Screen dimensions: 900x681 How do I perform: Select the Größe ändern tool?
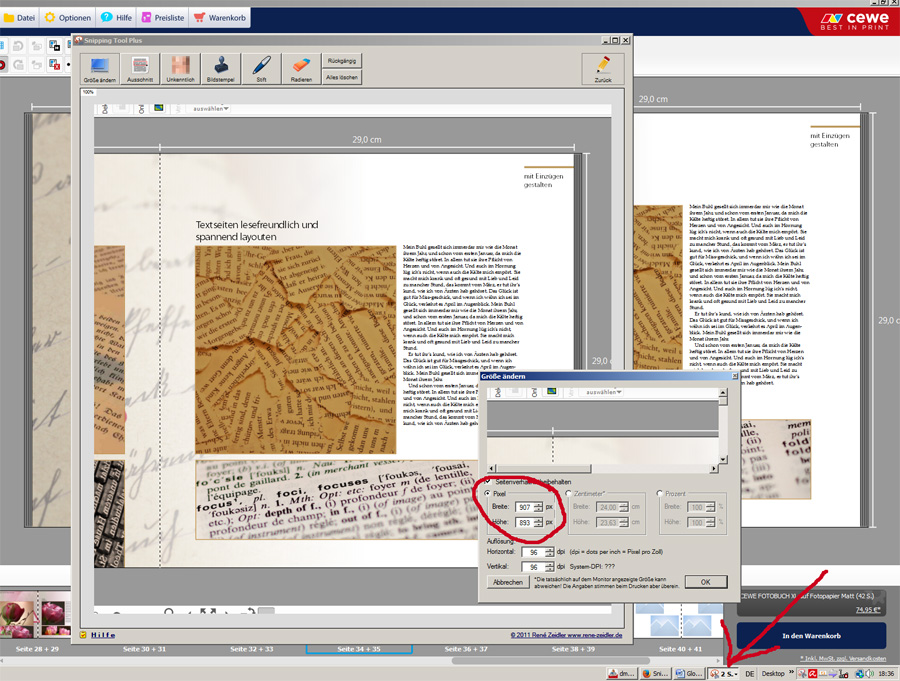coord(99,68)
